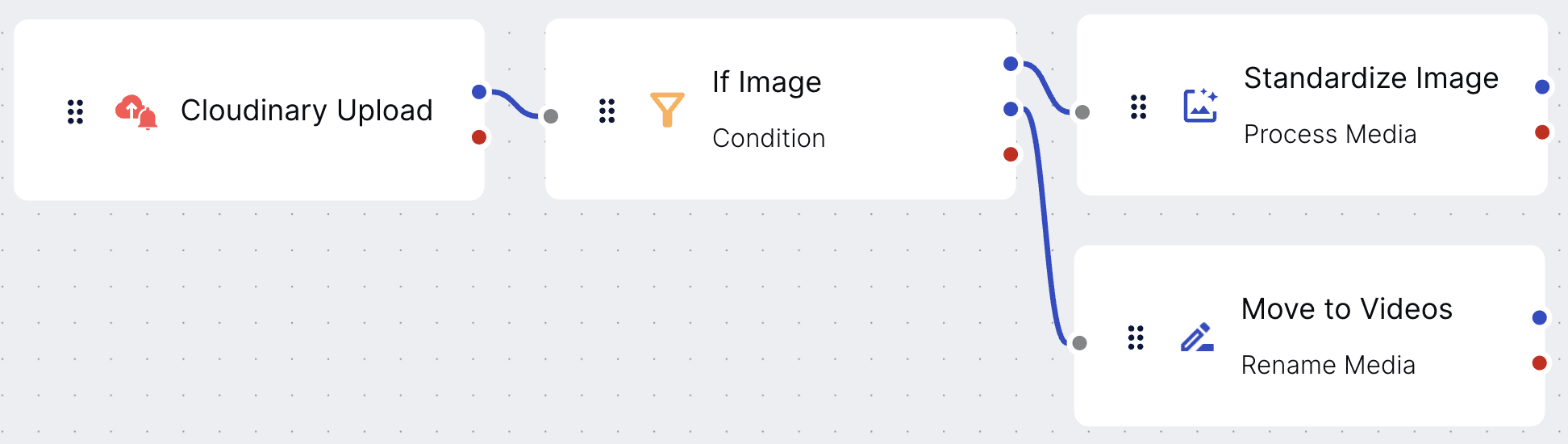Click Standardize Image gray input port
The image size is (1568, 444).
[x=1082, y=112]
